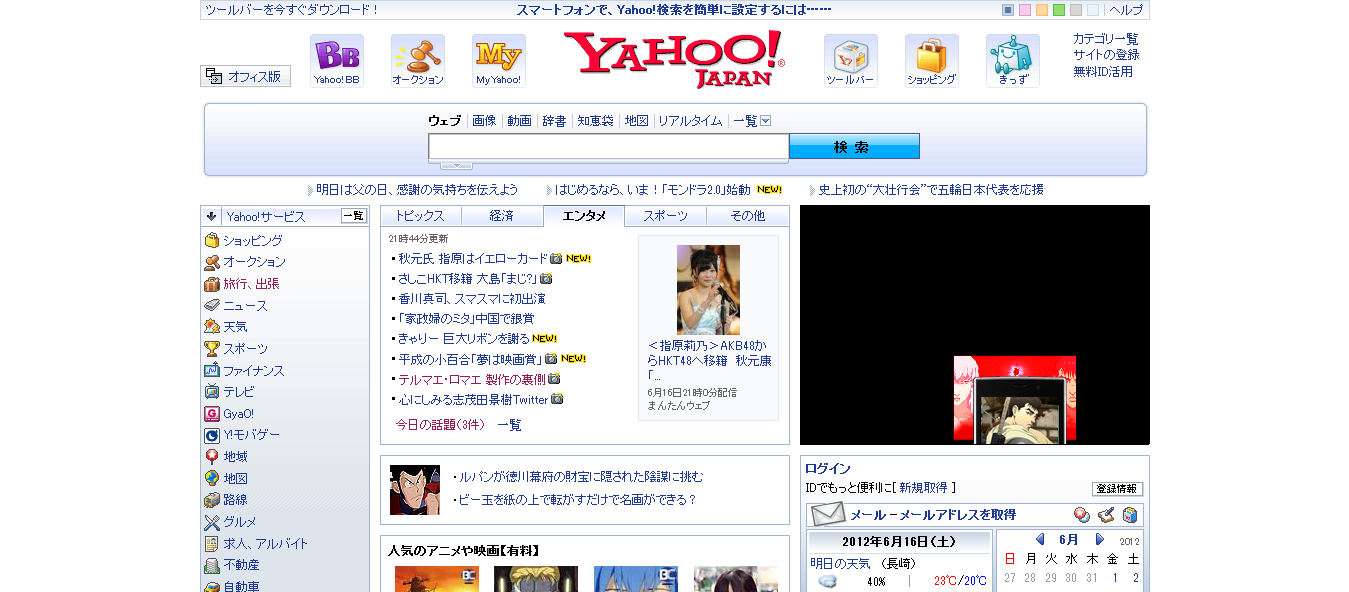Choose the gray theme color swatch
Image resolution: width=1349 pixels, height=592 pixels.
click(1076, 10)
